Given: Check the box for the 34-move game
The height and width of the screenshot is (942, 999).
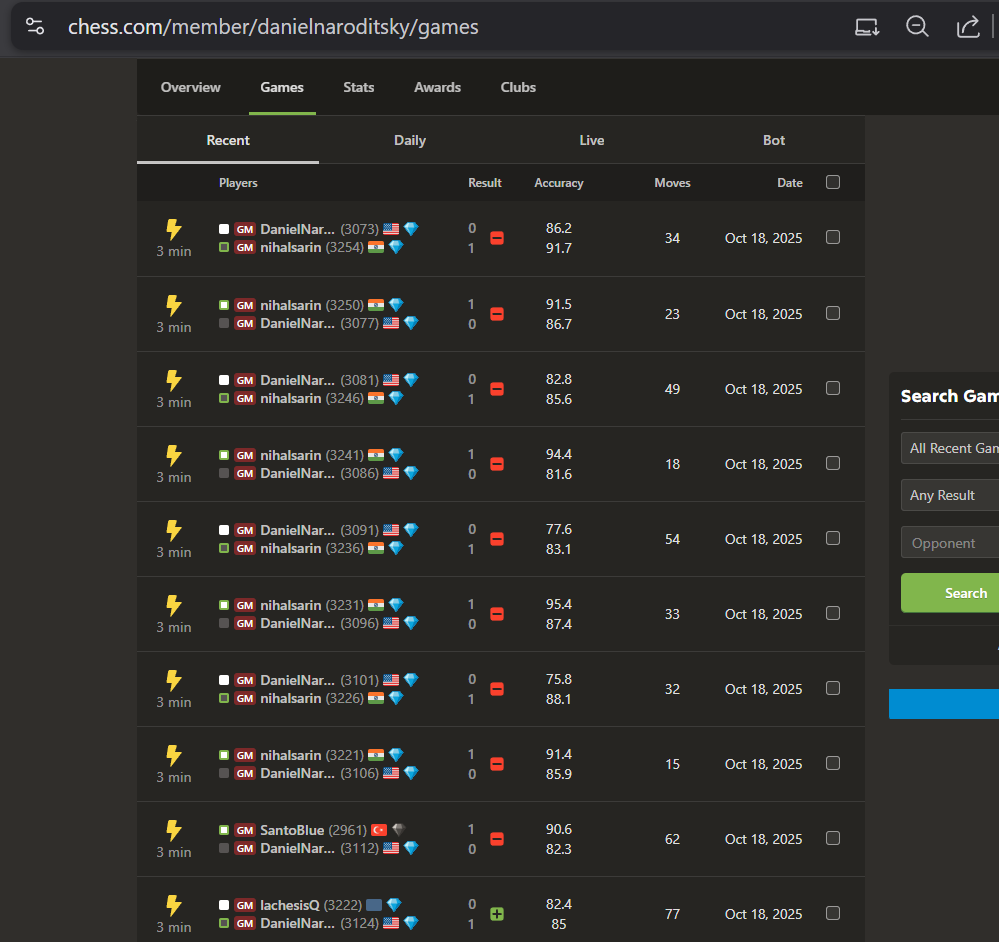Looking at the screenshot, I should click(x=833, y=237).
